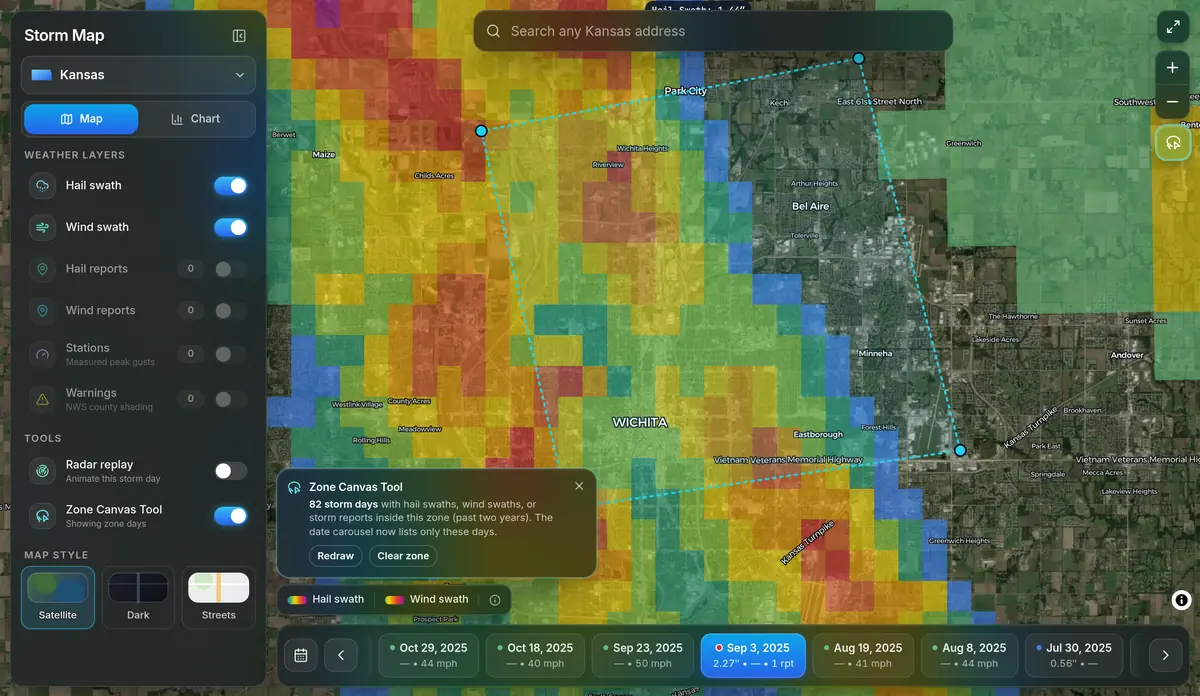The width and height of the screenshot is (1200, 696).
Task: Click the Bel Aire map label
Action: point(810,206)
